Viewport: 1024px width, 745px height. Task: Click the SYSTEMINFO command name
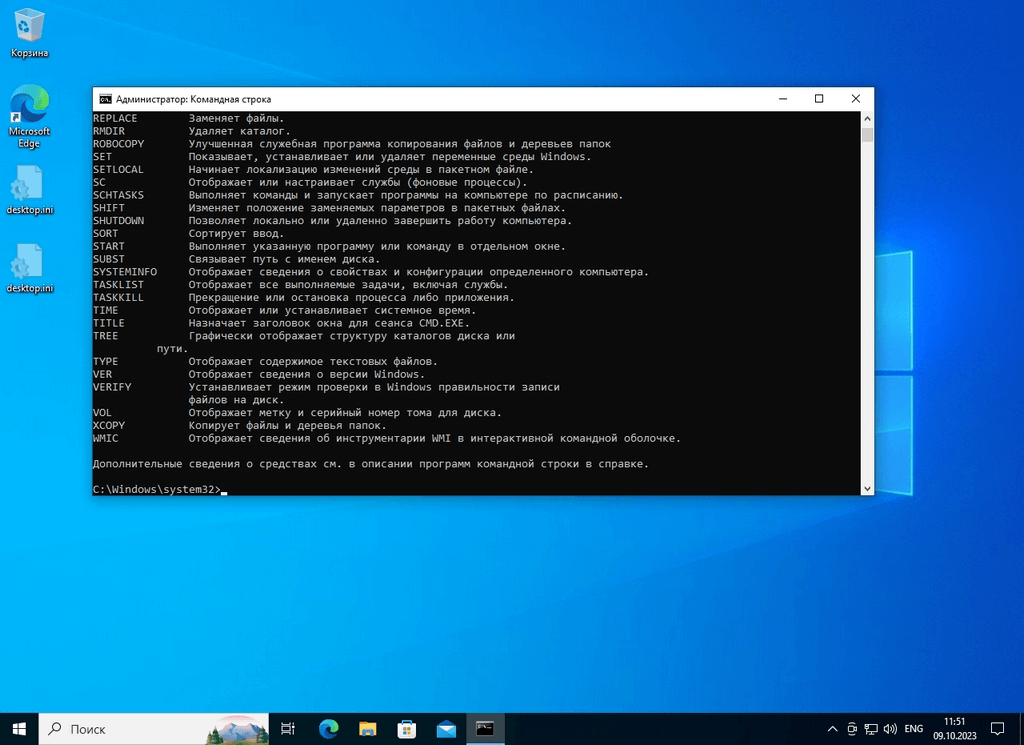tap(125, 272)
